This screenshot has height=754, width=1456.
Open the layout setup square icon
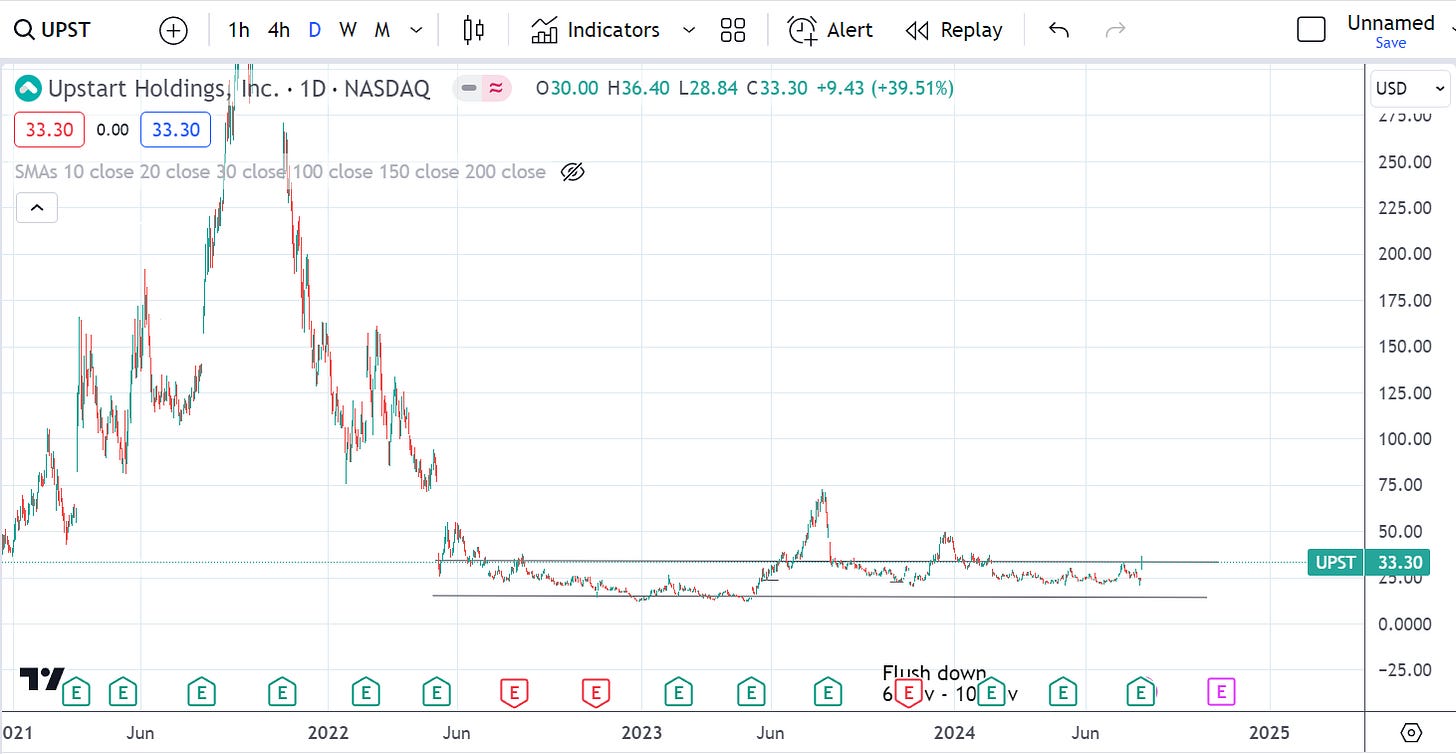(x=1311, y=30)
